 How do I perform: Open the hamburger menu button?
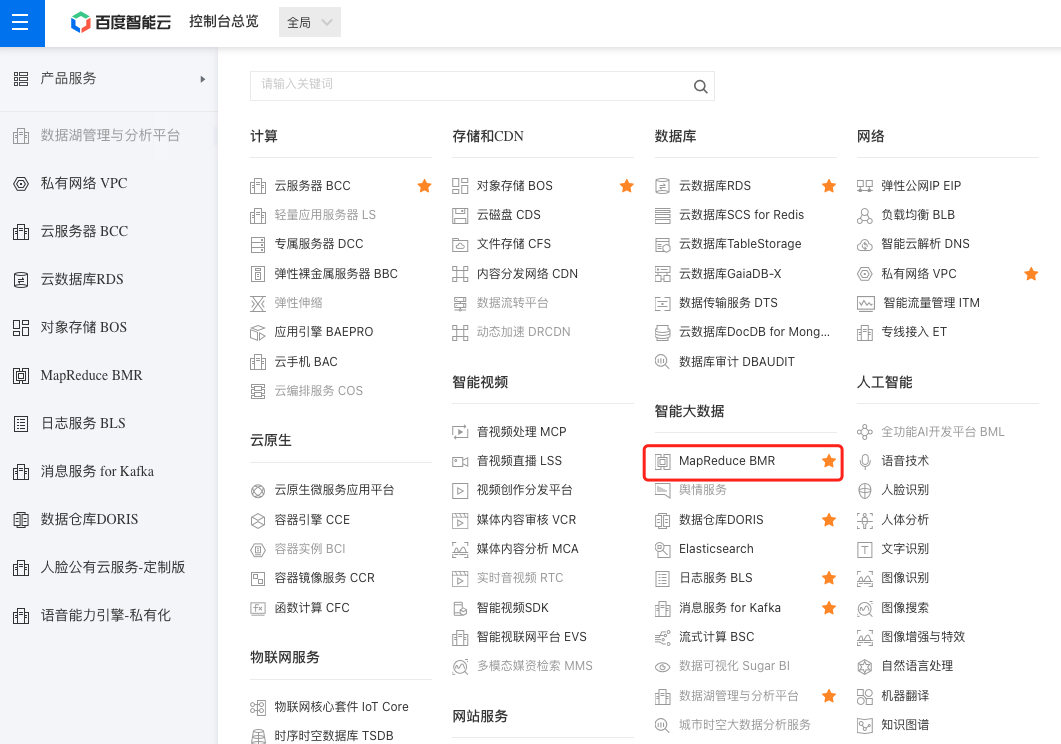click(x=22, y=23)
